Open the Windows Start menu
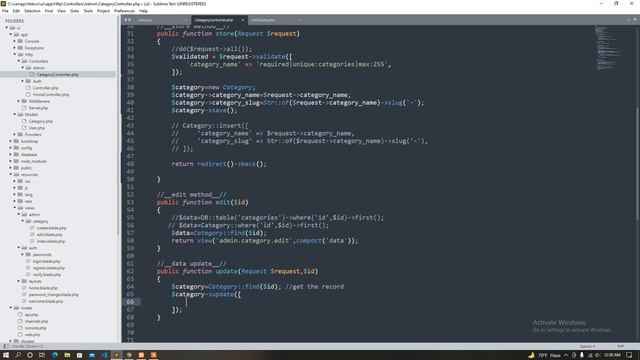This screenshot has height=360, width=640. coord(6,355)
